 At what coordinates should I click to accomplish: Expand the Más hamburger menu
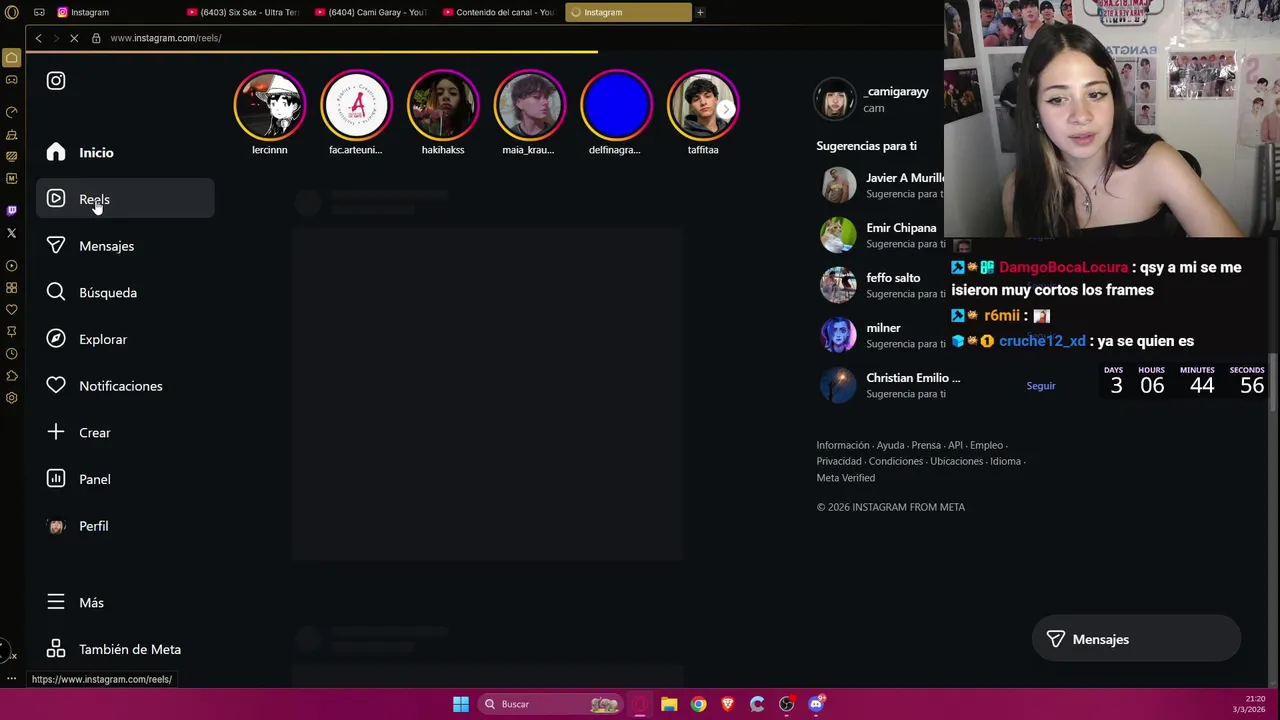pos(56,602)
